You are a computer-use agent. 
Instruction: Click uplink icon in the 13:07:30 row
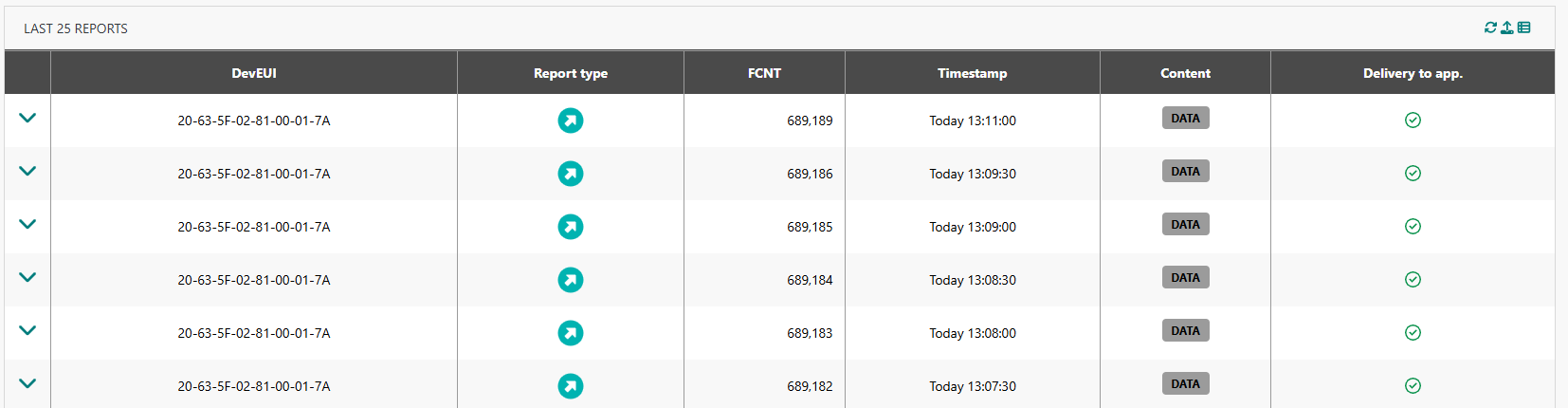570,386
